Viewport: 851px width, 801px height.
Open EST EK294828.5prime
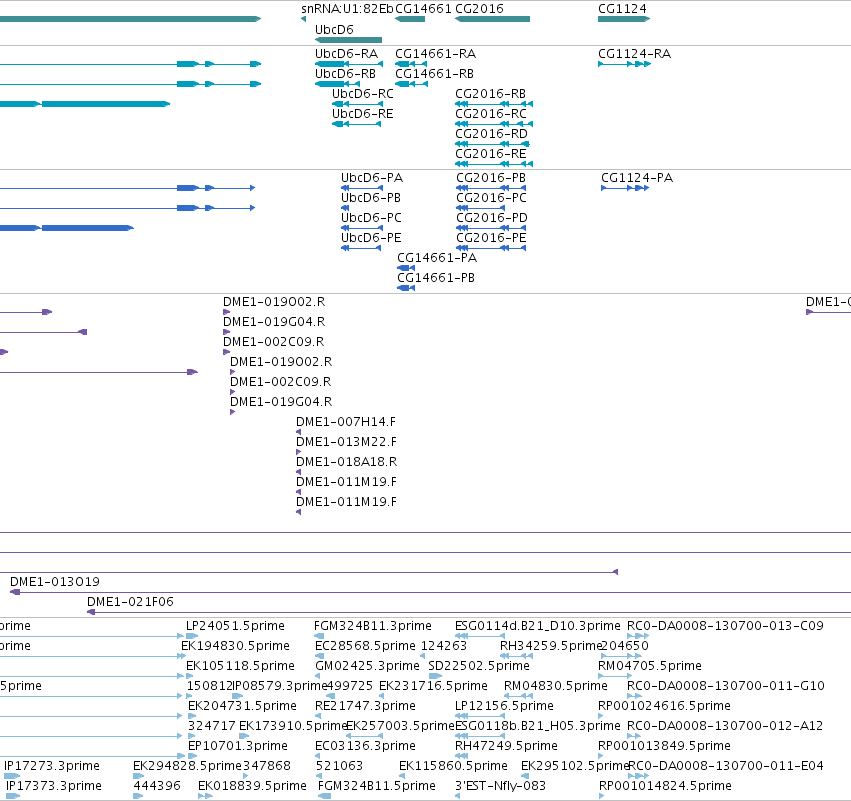coord(138,777)
